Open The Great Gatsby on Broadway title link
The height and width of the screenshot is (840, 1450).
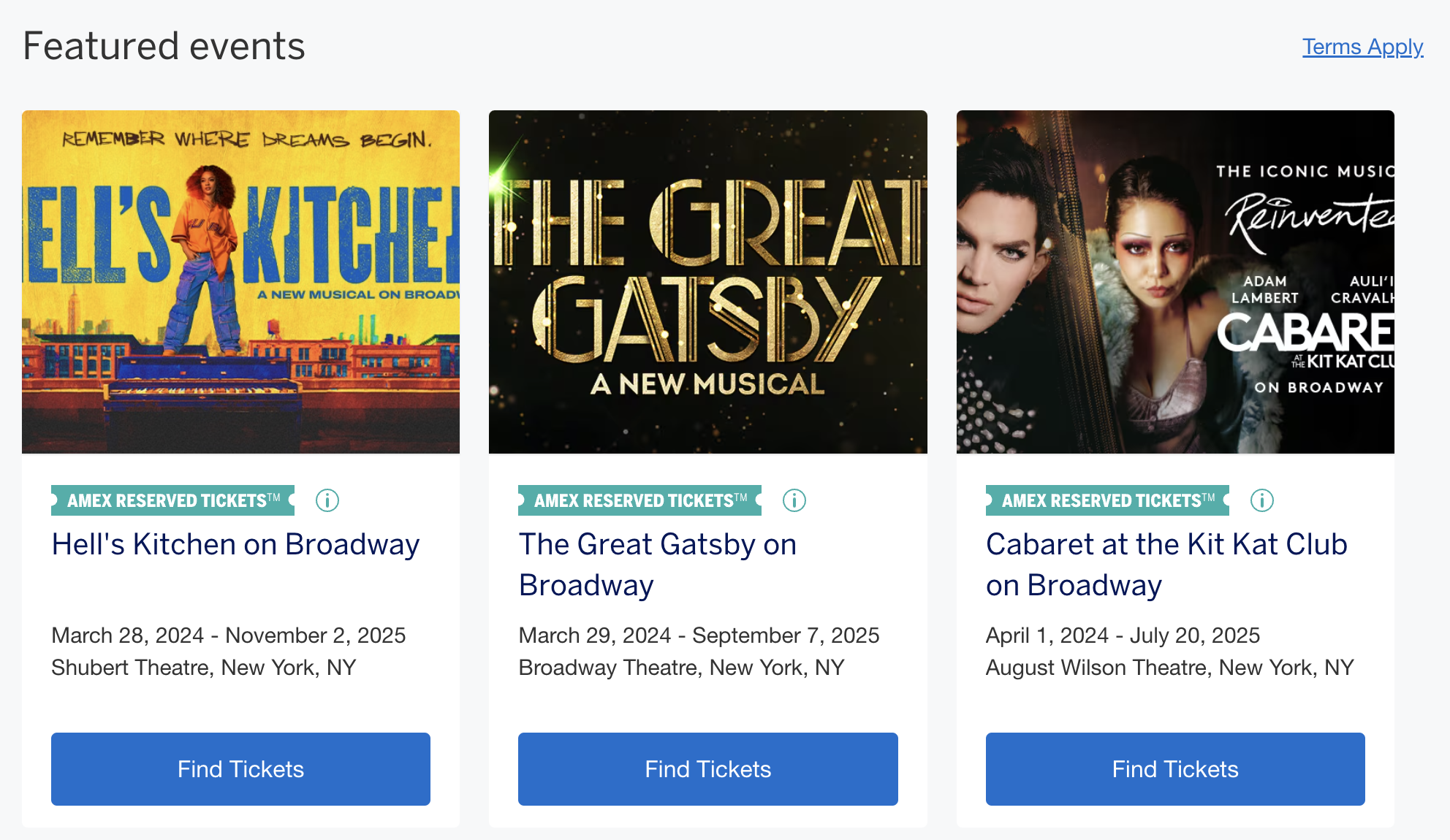[657, 564]
